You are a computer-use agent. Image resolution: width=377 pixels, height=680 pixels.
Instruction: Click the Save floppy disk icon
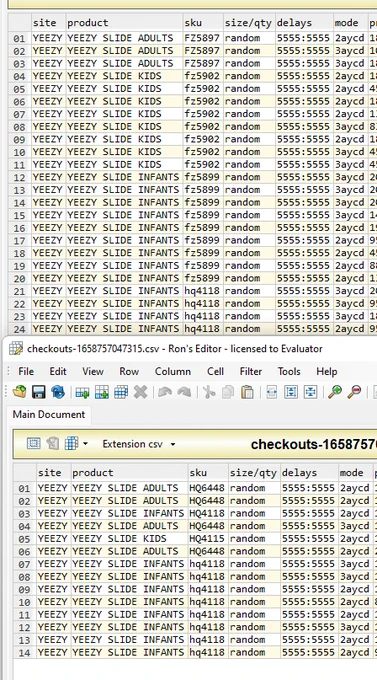point(39,392)
